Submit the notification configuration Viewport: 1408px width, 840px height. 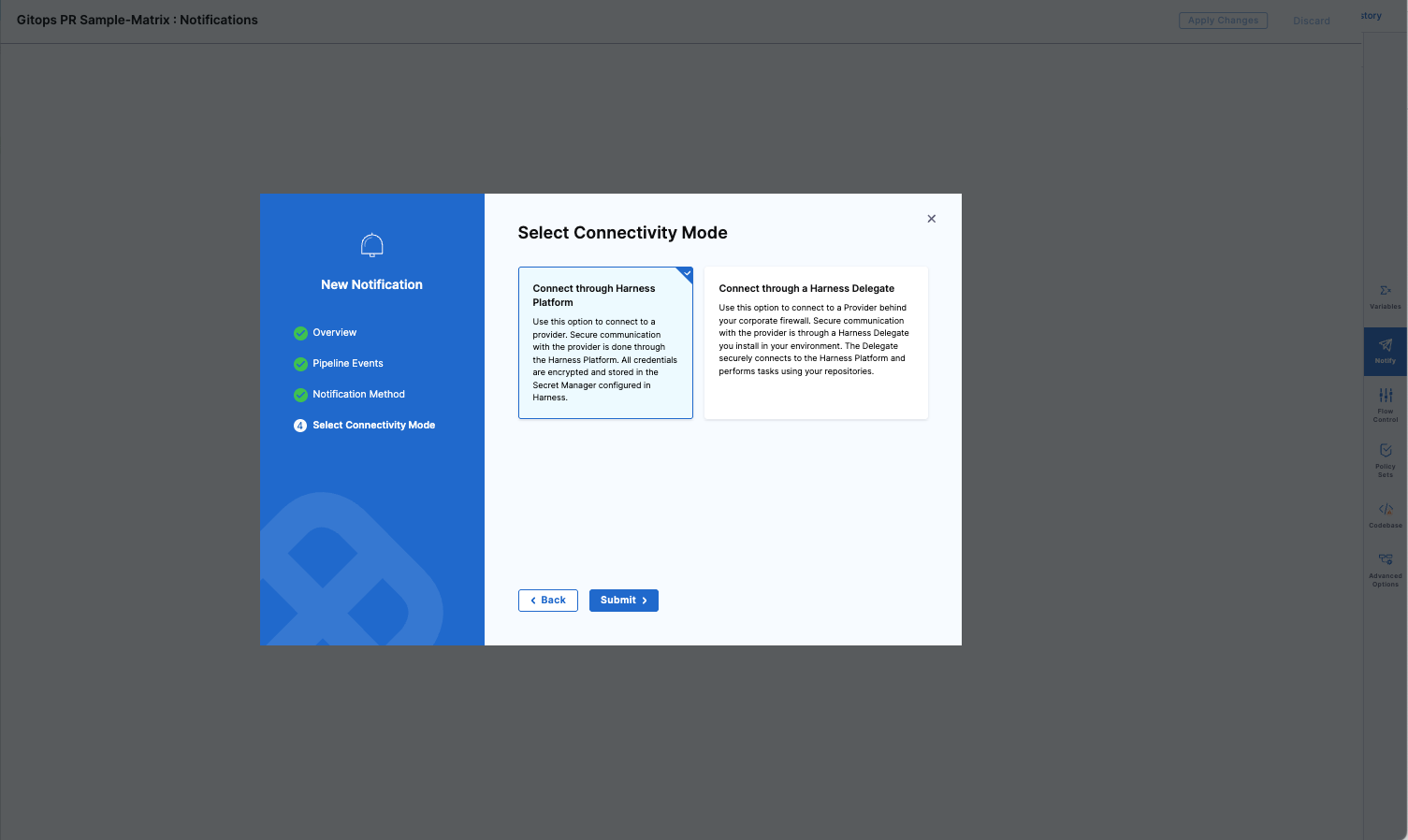[x=624, y=601]
